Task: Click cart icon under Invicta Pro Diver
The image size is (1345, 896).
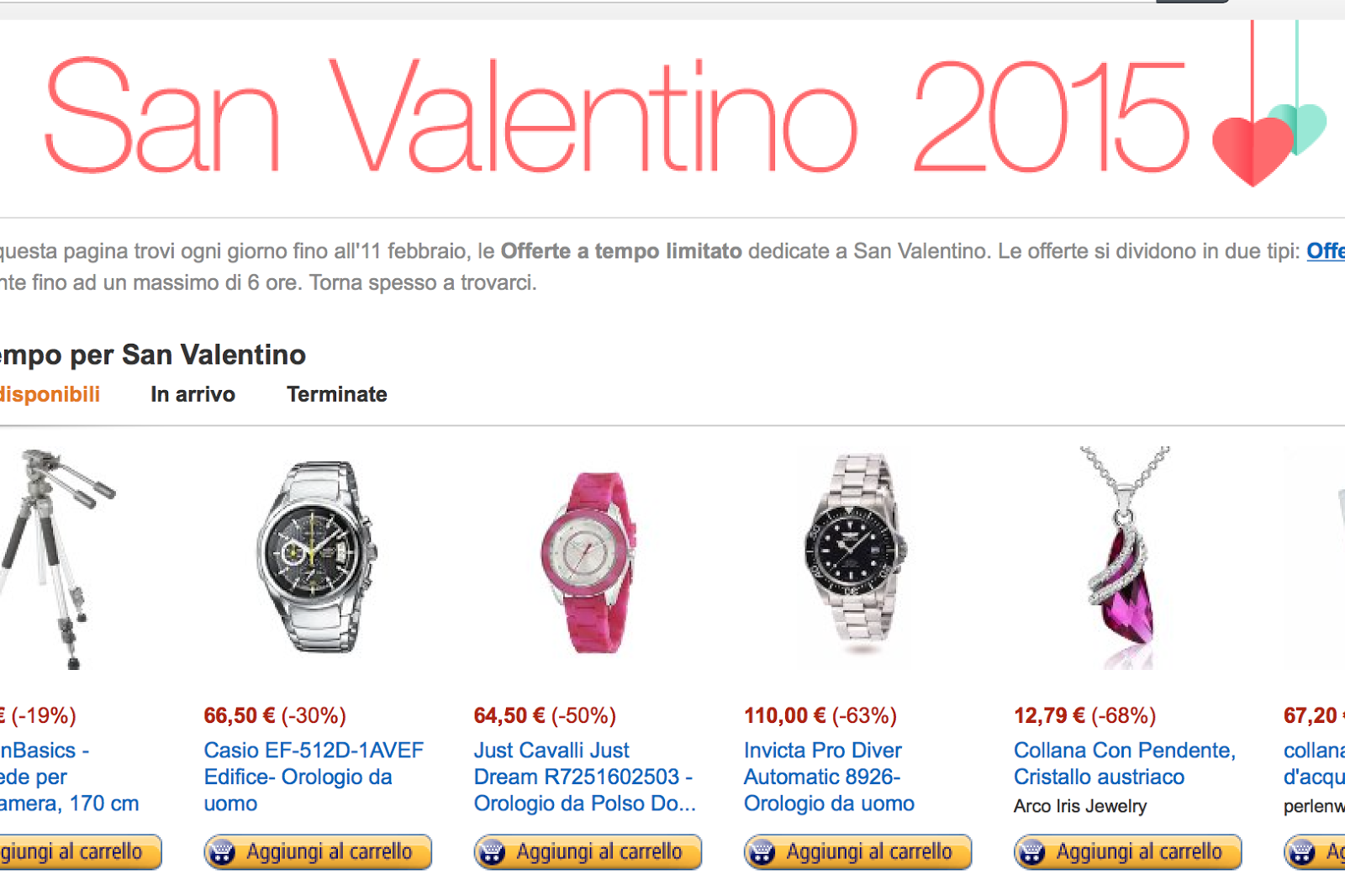Action: click(762, 852)
